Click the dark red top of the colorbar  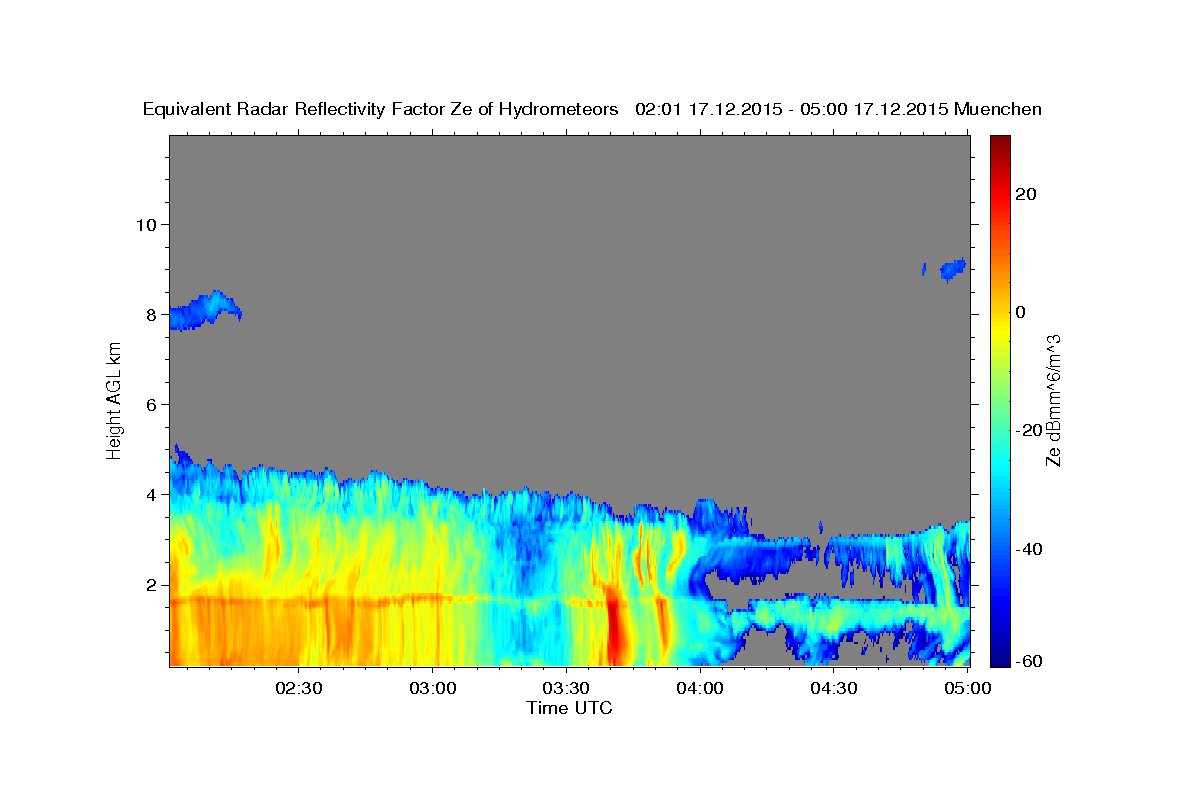tap(999, 145)
